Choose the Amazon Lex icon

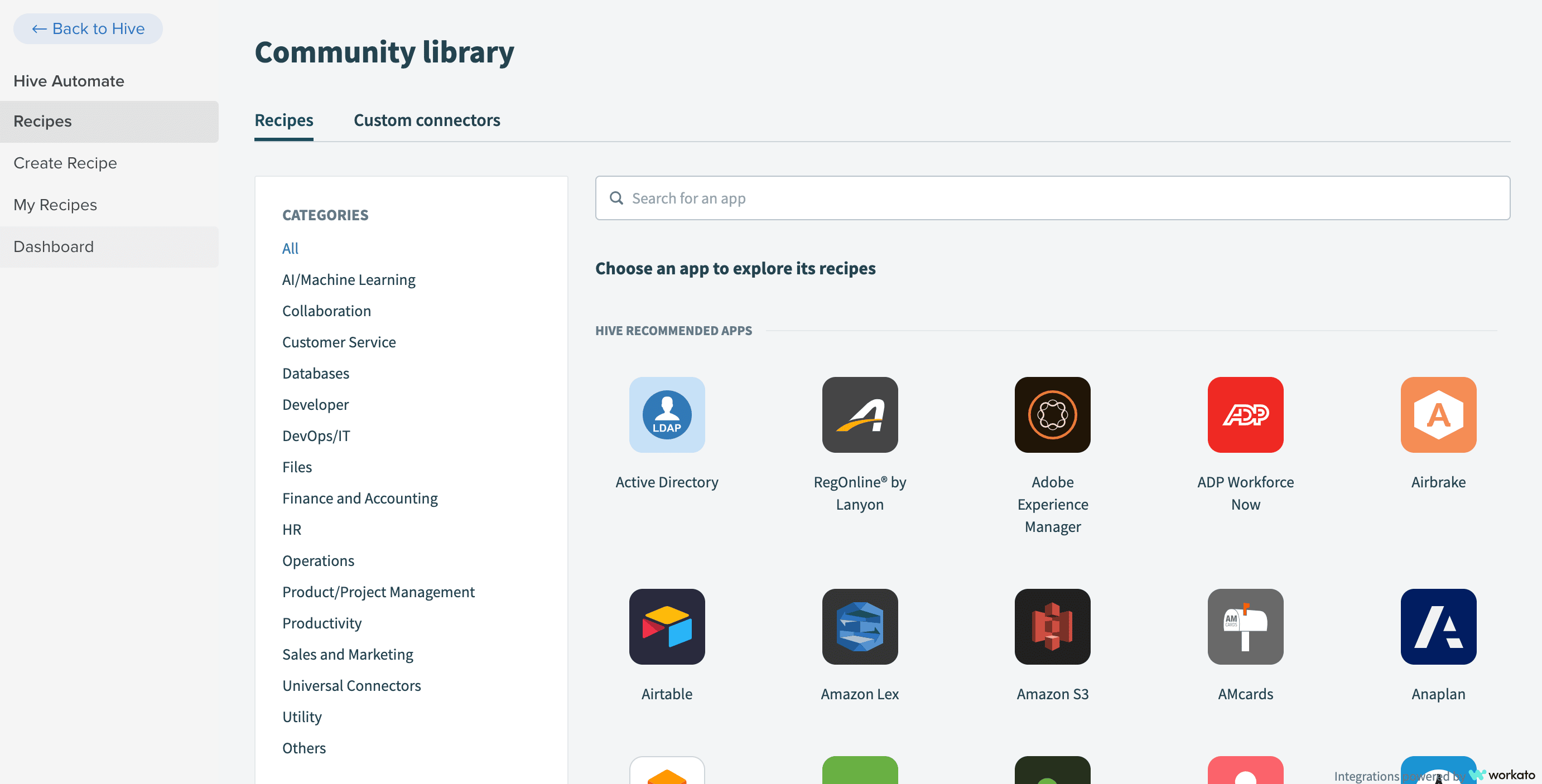tap(860, 626)
